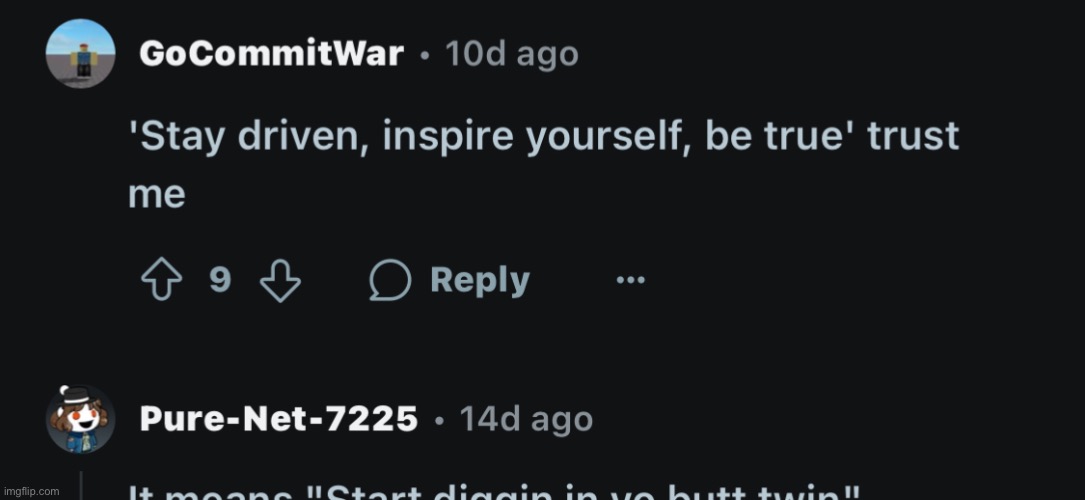Click the 'Stay driven, inspire yourself' comment text
The height and width of the screenshot is (500, 1085).
tap(543, 165)
